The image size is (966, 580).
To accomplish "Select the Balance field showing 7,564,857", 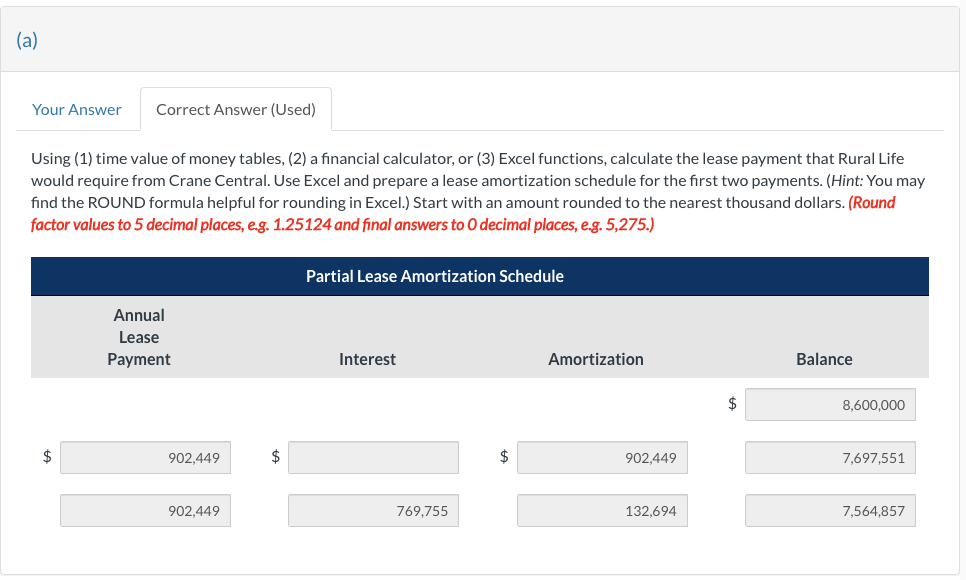I will (830, 510).
